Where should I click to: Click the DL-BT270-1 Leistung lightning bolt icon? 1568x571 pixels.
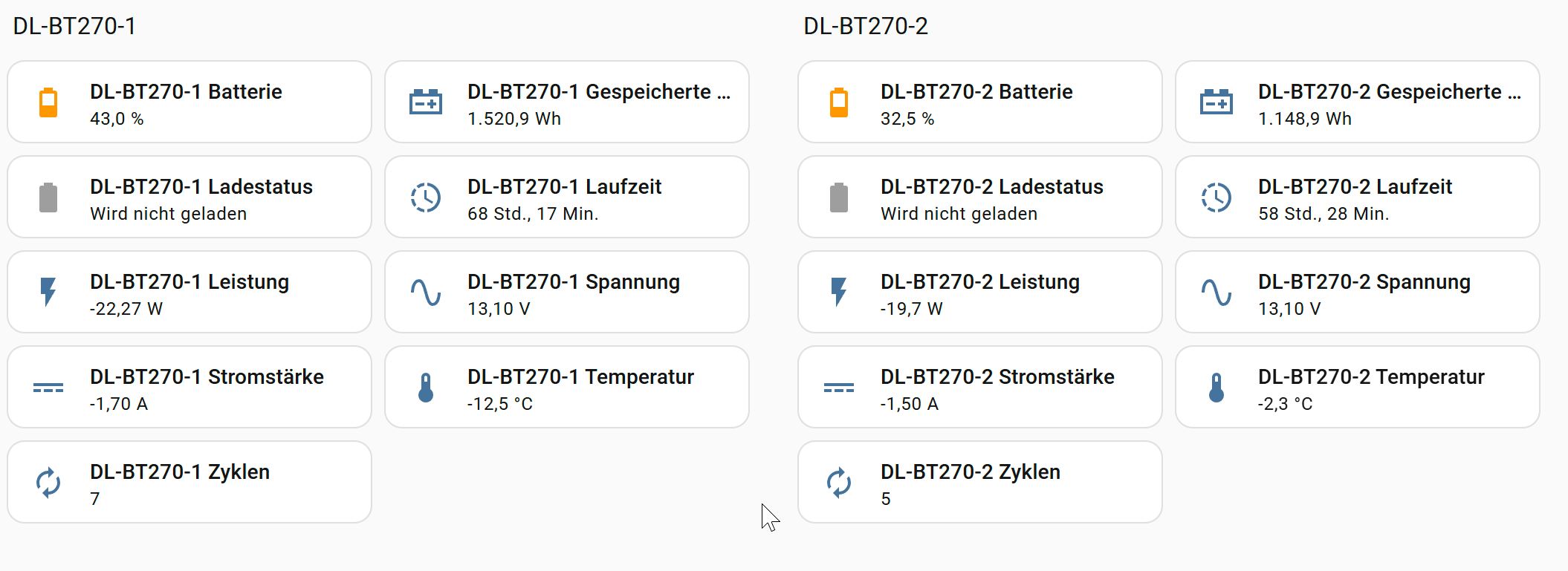tap(48, 293)
